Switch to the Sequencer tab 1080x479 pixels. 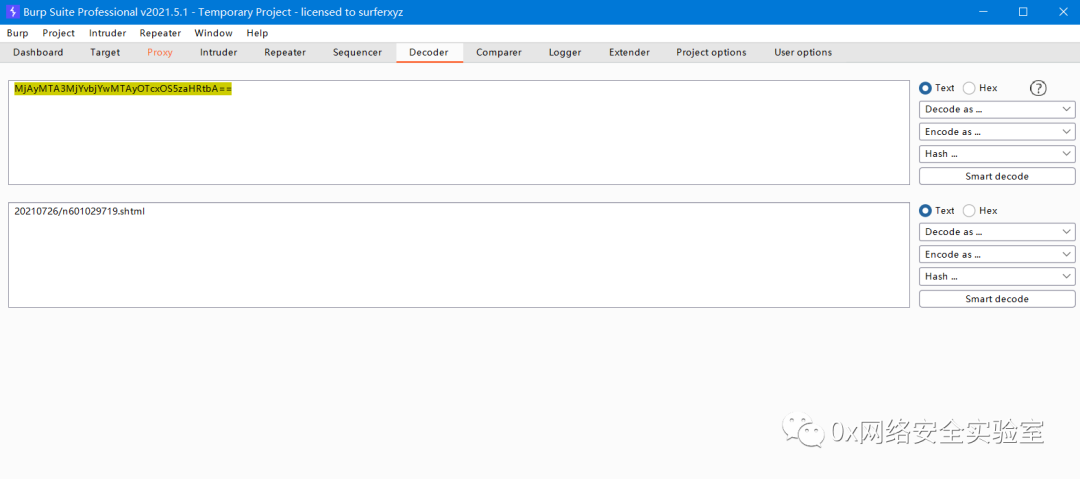(357, 52)
